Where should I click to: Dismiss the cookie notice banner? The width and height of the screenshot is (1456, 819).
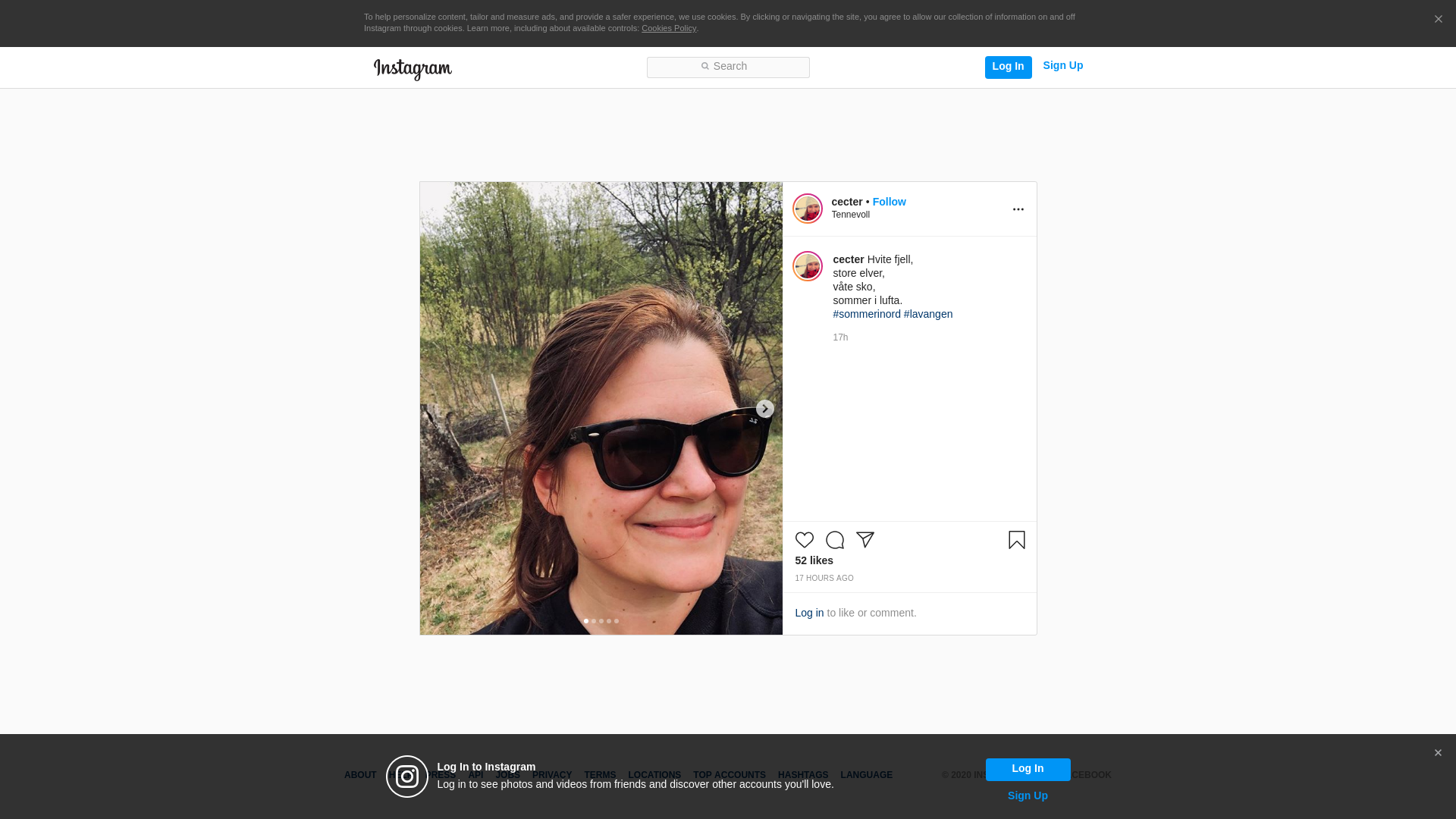coord(1438,20)
